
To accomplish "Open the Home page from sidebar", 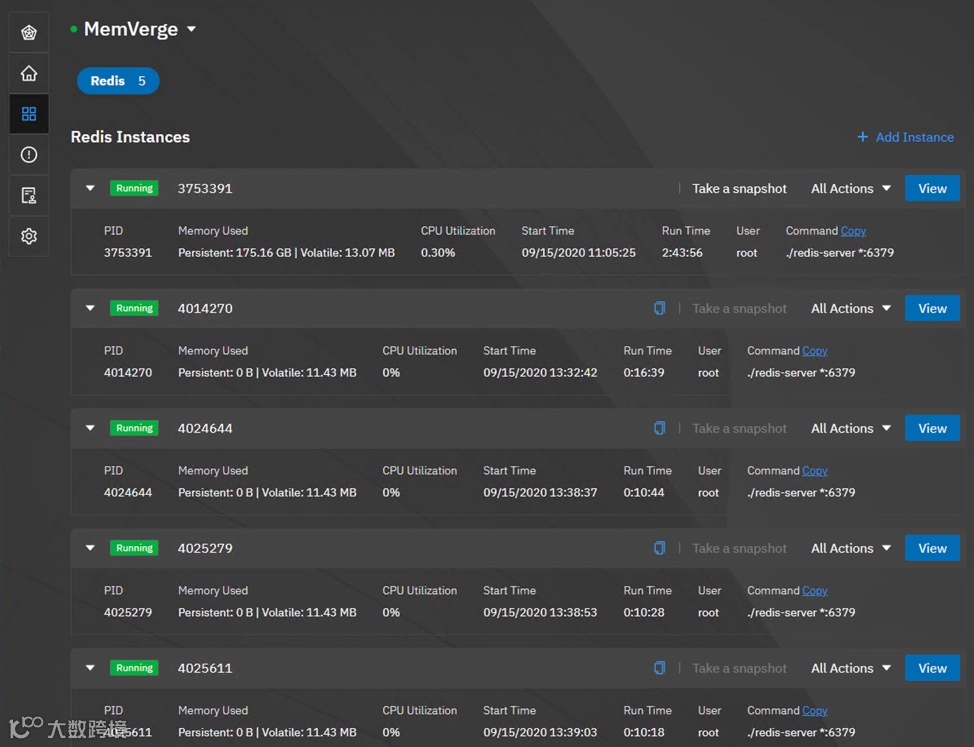I will click(x=29, y=73).
